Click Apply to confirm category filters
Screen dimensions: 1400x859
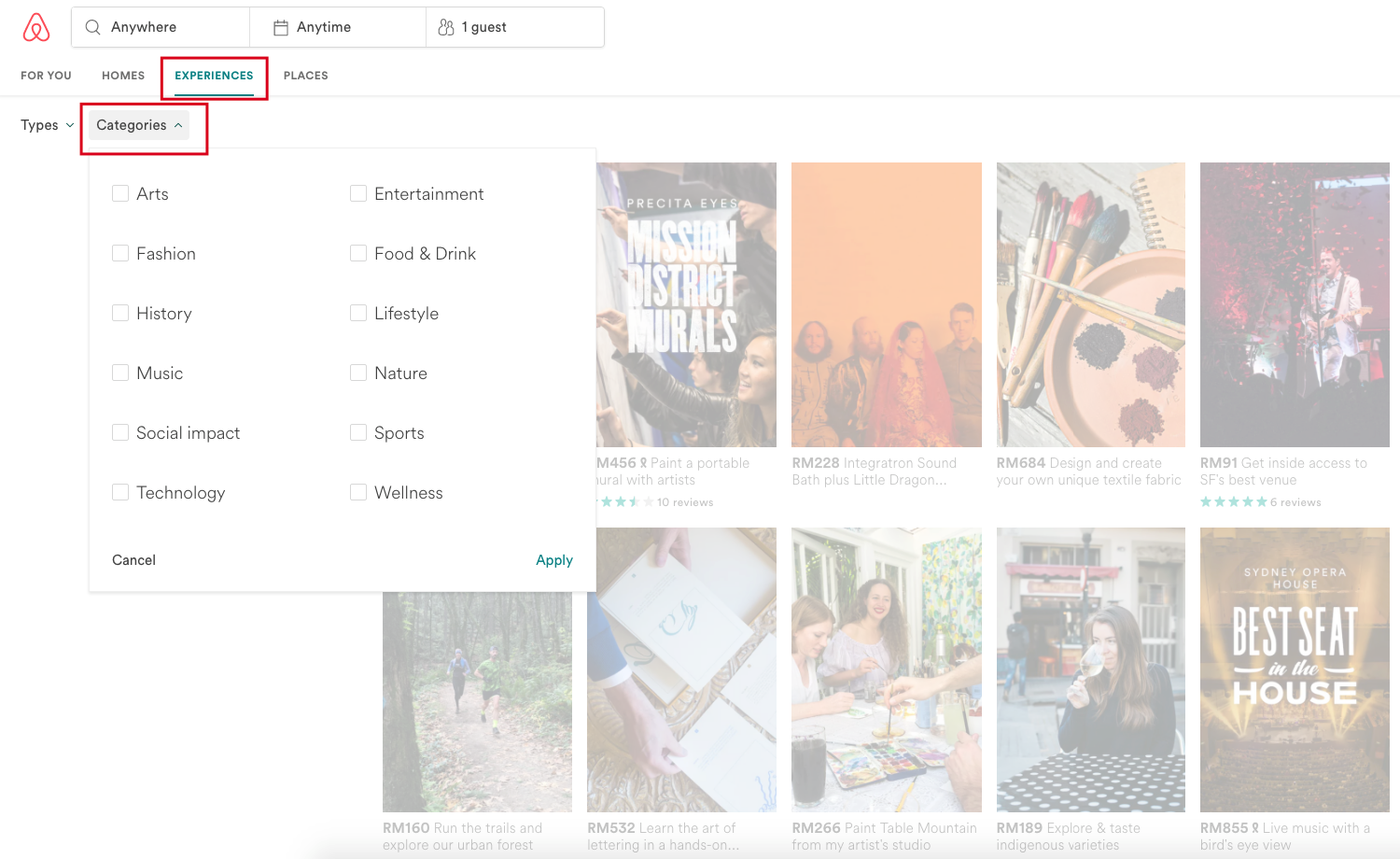click(554, 560)
